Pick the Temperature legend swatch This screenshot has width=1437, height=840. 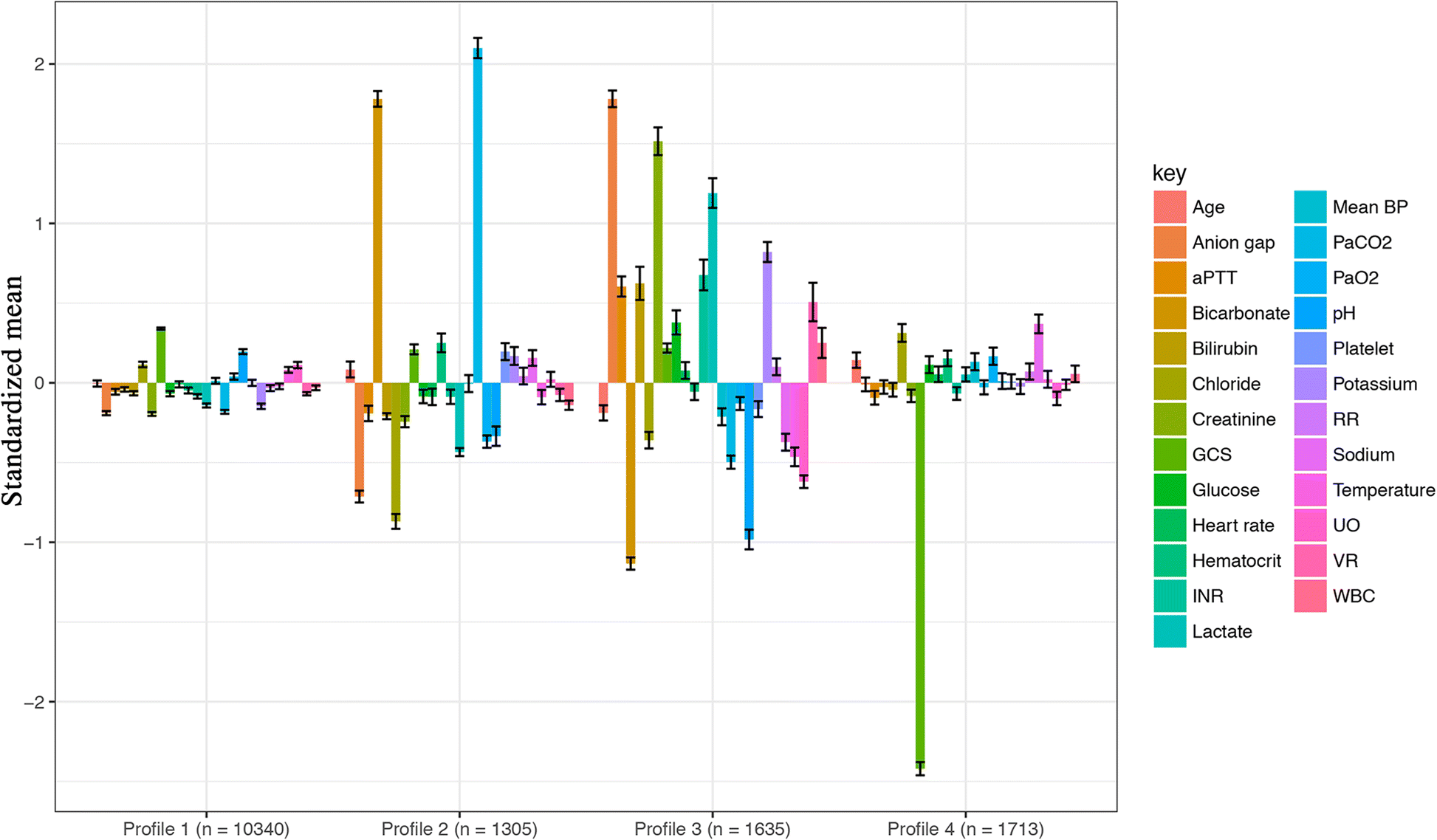pyautogui.click(x=1311, y=490)
